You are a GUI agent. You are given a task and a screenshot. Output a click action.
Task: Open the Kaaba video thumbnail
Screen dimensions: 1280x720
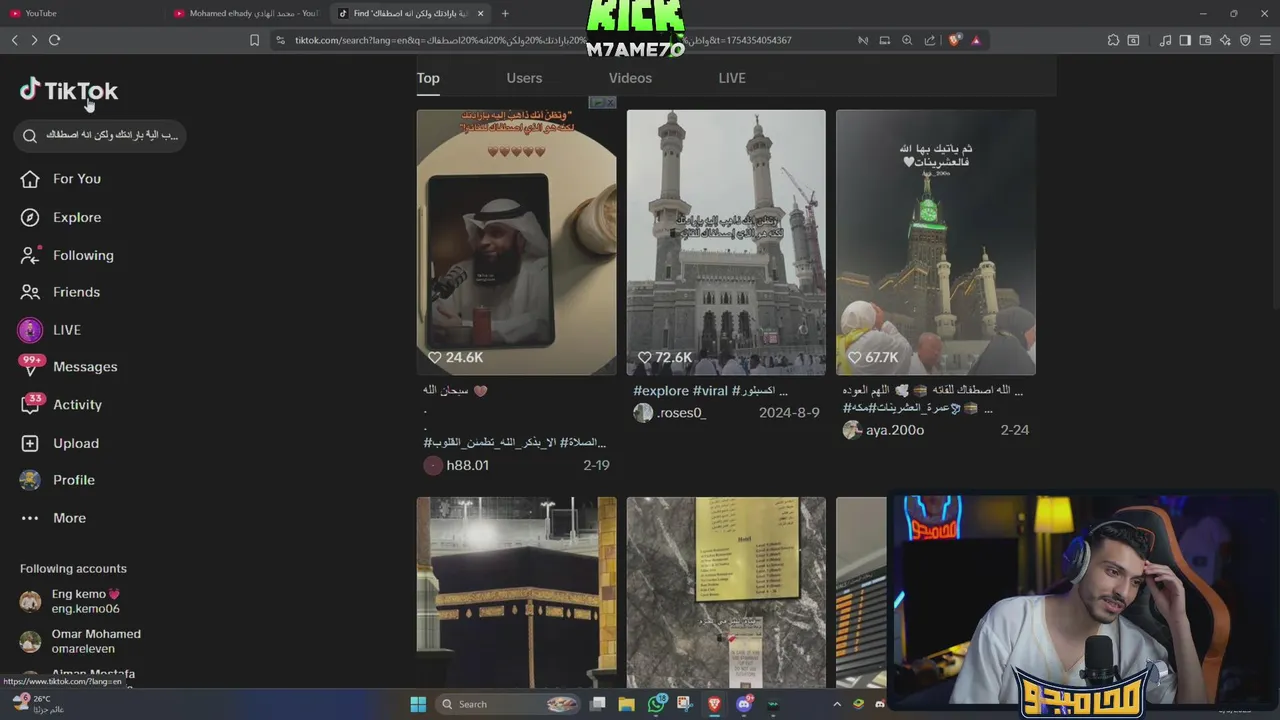click(516, 592)
